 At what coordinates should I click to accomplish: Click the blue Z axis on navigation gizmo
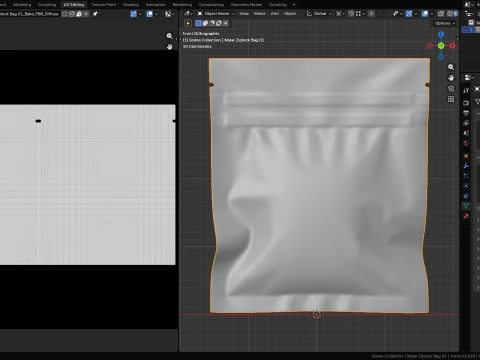pos(441,34)
